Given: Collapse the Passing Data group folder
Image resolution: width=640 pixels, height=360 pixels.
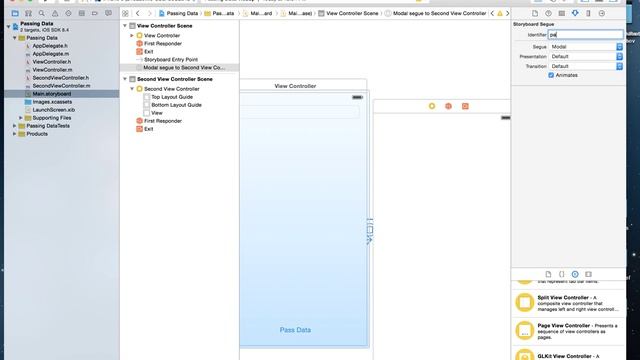Looking at the screenshot, I should pos(15,38).
